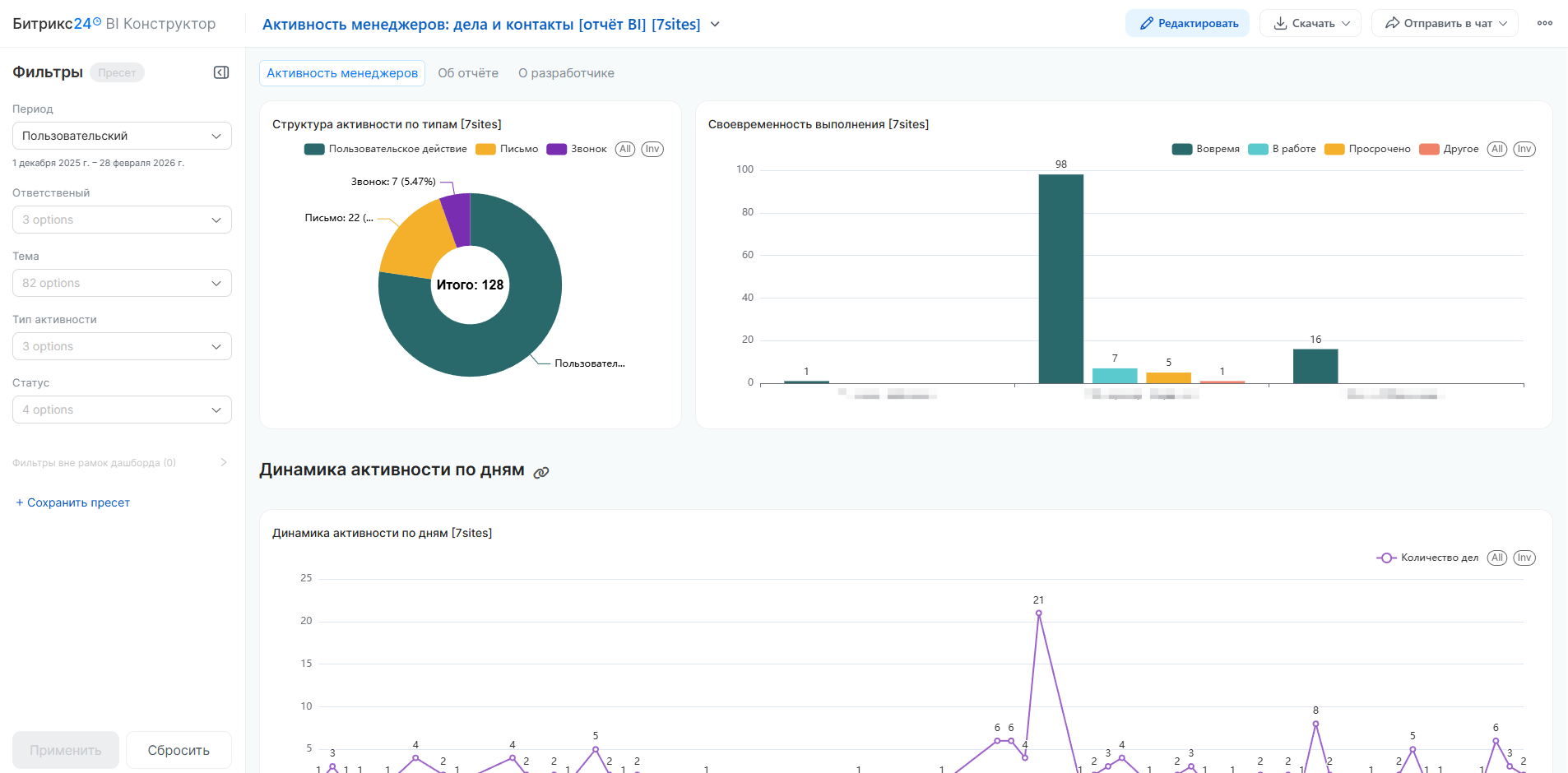
Task: Invert legend selection in Своевременность chart
Action: [x=1524, y=149]
